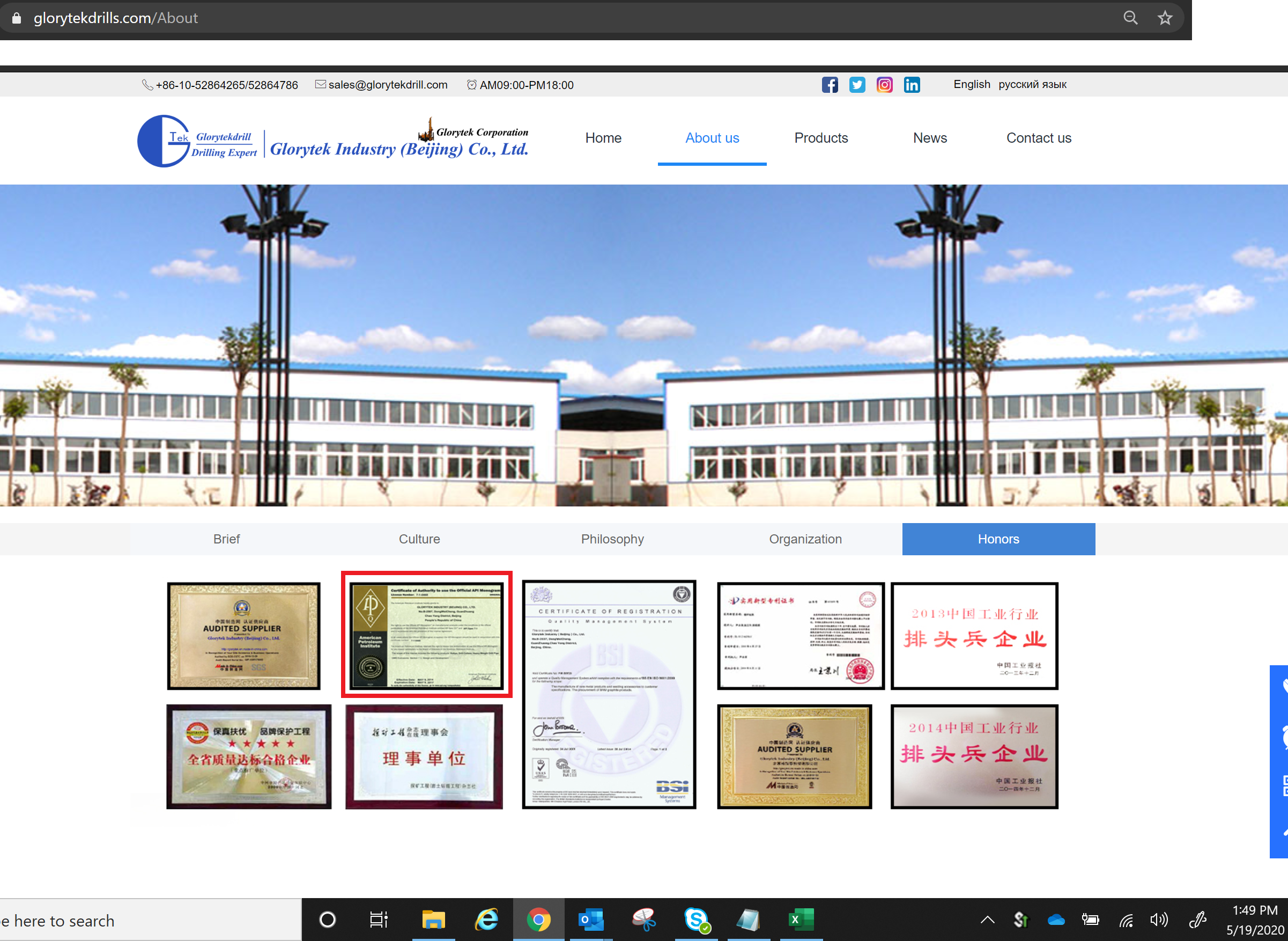Switch to the Brief tab
Viewport: 1288px width, 941px height.
point(226,539)
